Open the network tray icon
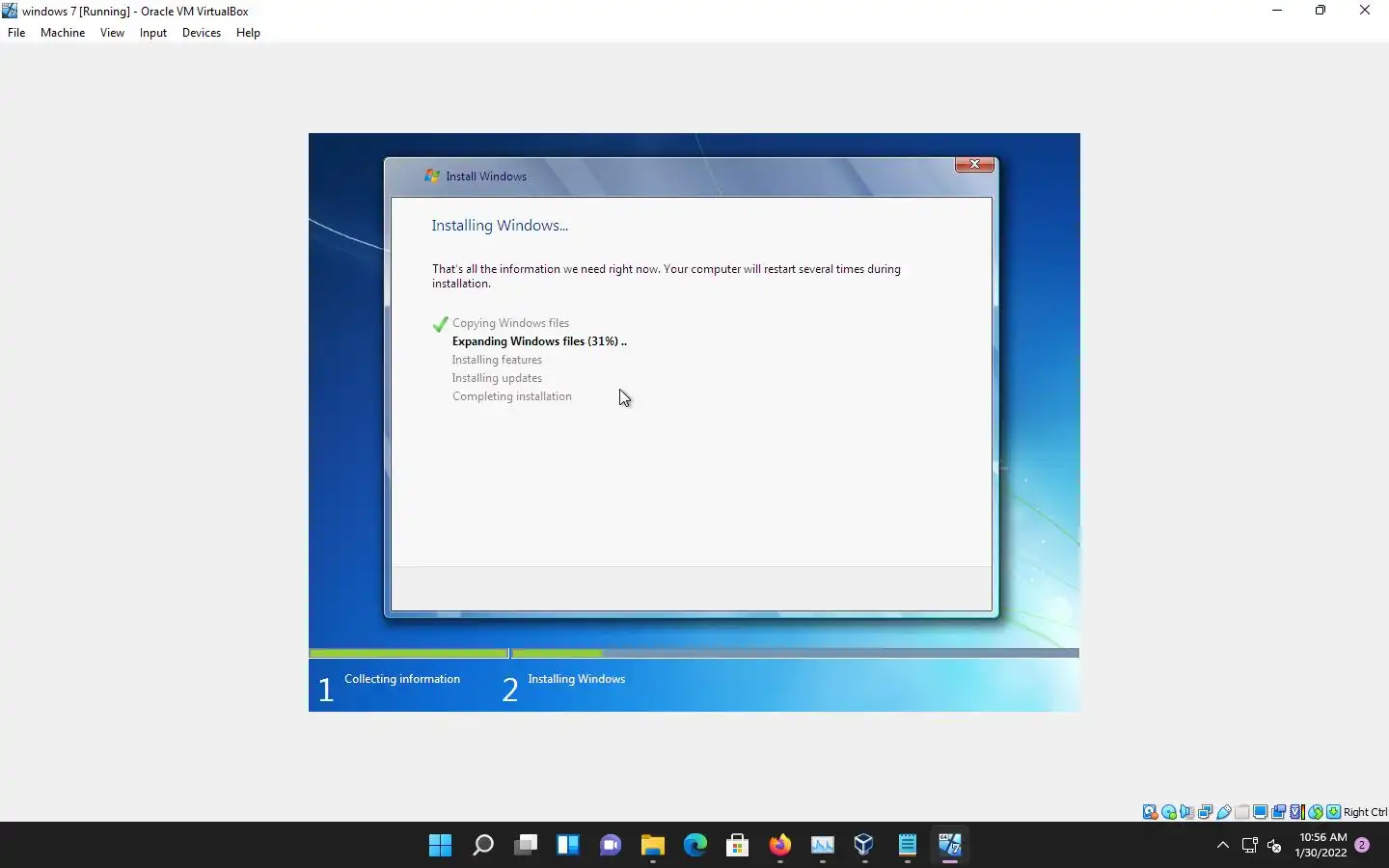The width and height of the screenshot is (1389, 868). point(1250,845)
